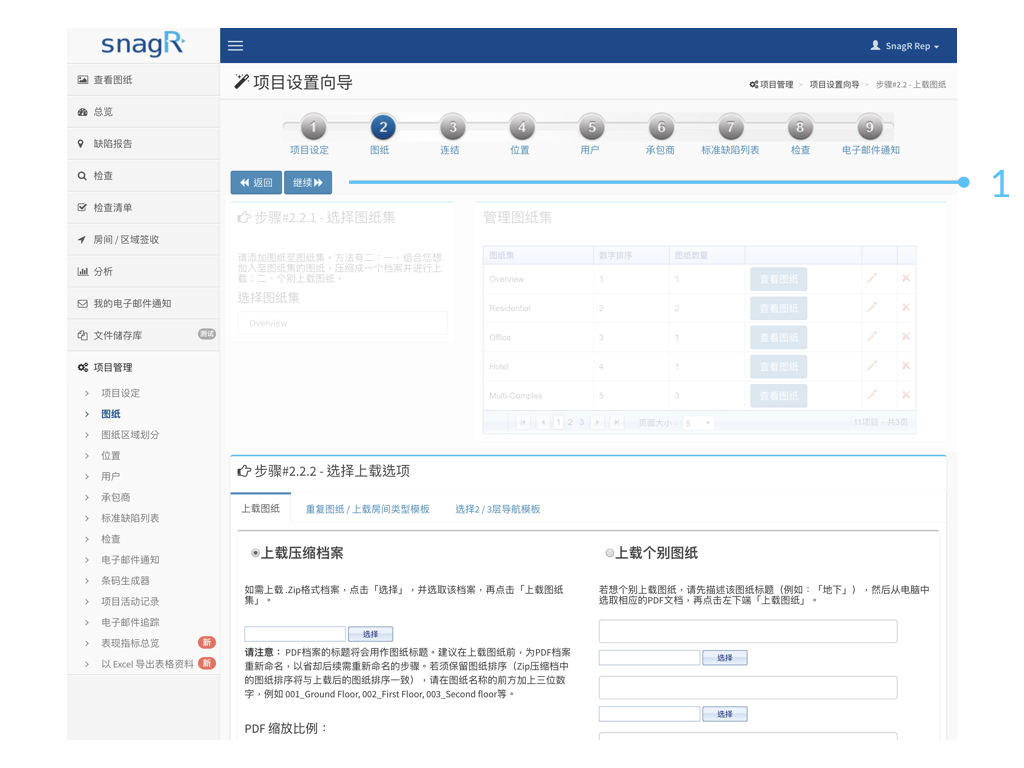This screenshot has width=1024, height=768.
Task: Click the hamburger menu icon in header
Action: (x=235, y=46)
